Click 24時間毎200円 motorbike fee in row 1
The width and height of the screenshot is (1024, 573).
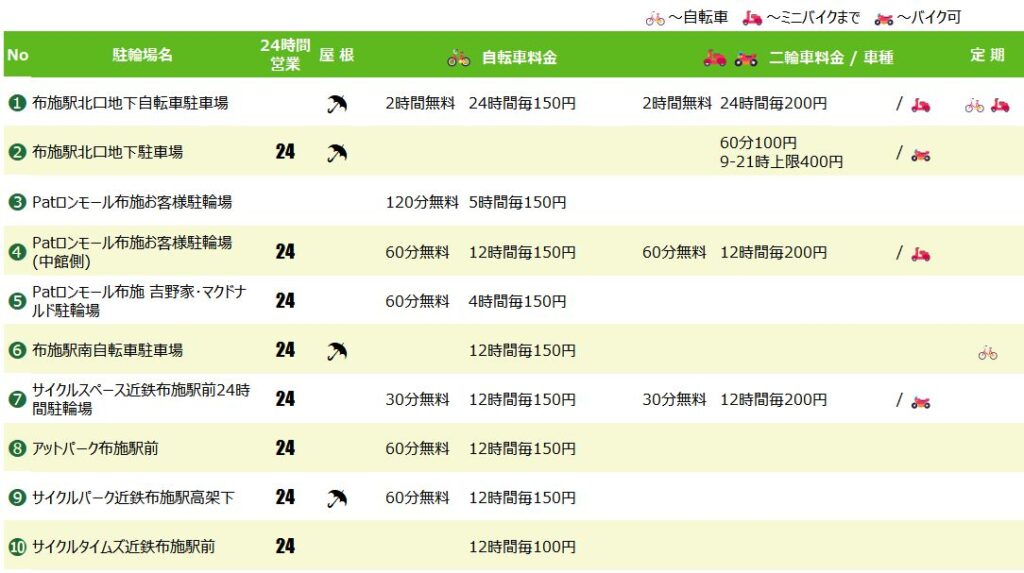tap(773, 103)
